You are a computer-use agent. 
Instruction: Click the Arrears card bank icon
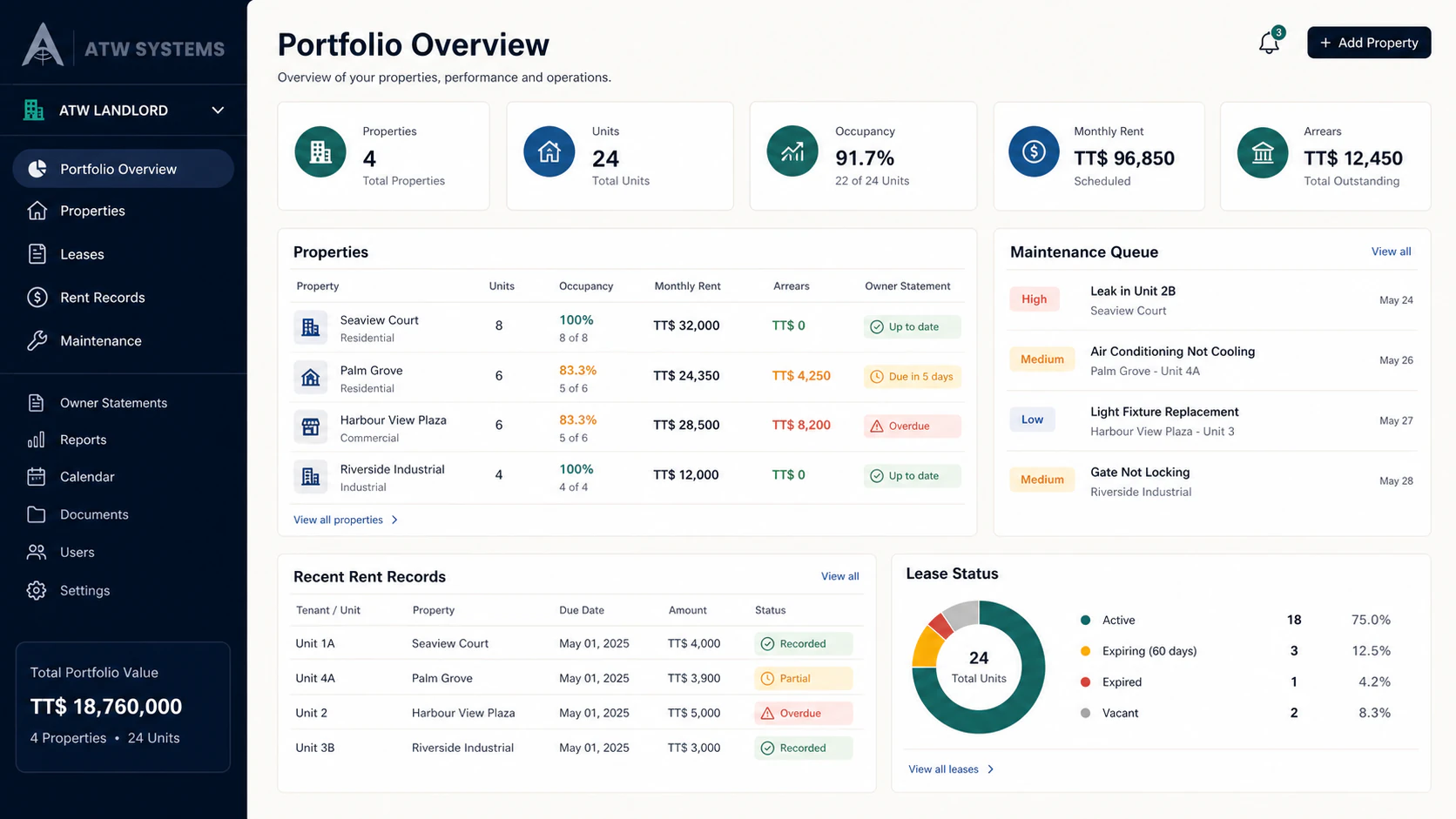click(1263, 152)
